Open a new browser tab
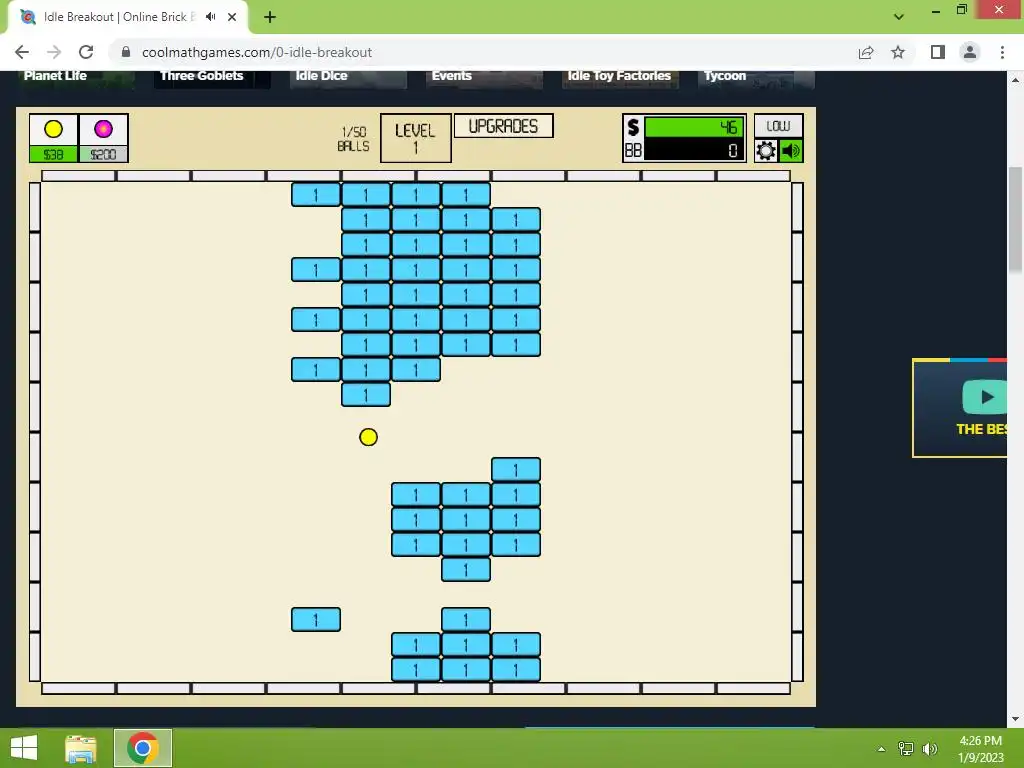The width and height of the screenshot is (1024, 768). click(270, 17)
